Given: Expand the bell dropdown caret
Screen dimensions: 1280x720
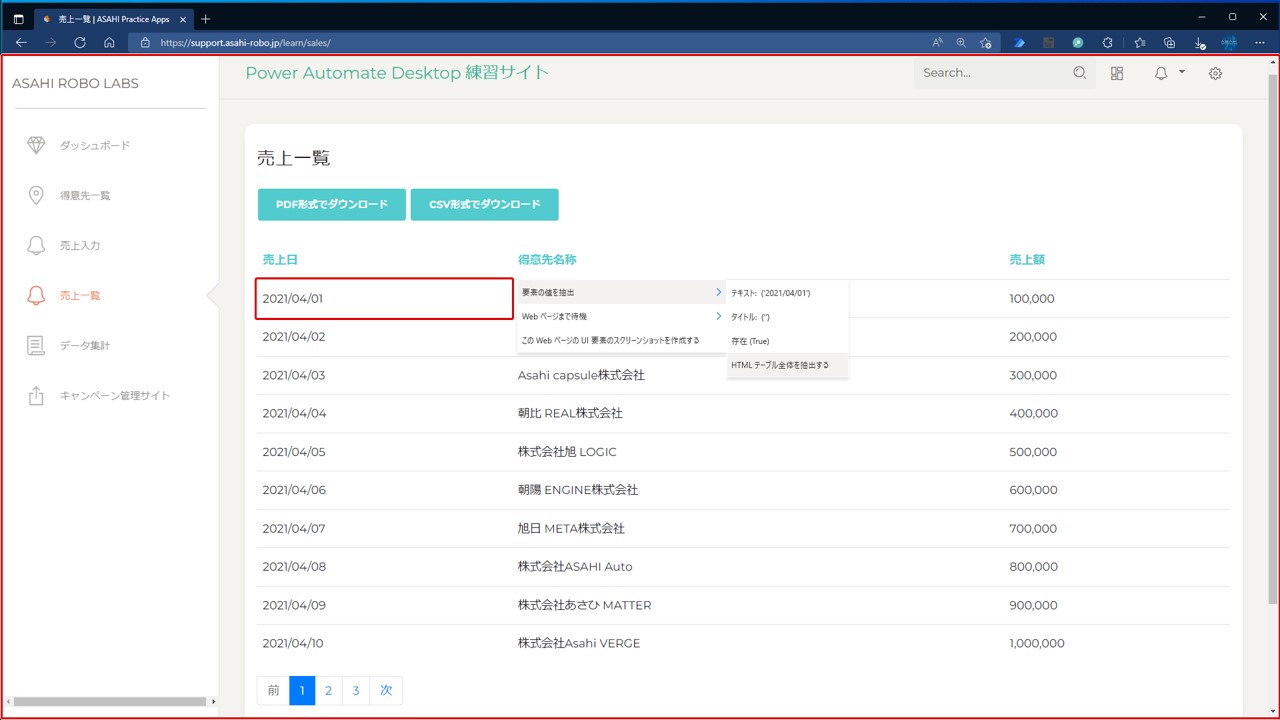Looking at the screenshot, I should [1181, 72].
